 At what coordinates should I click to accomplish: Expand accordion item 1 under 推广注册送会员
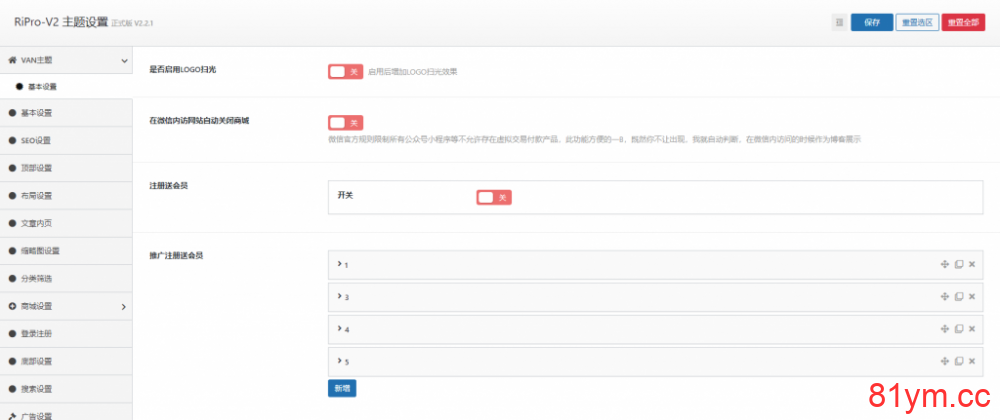point(345,264)
